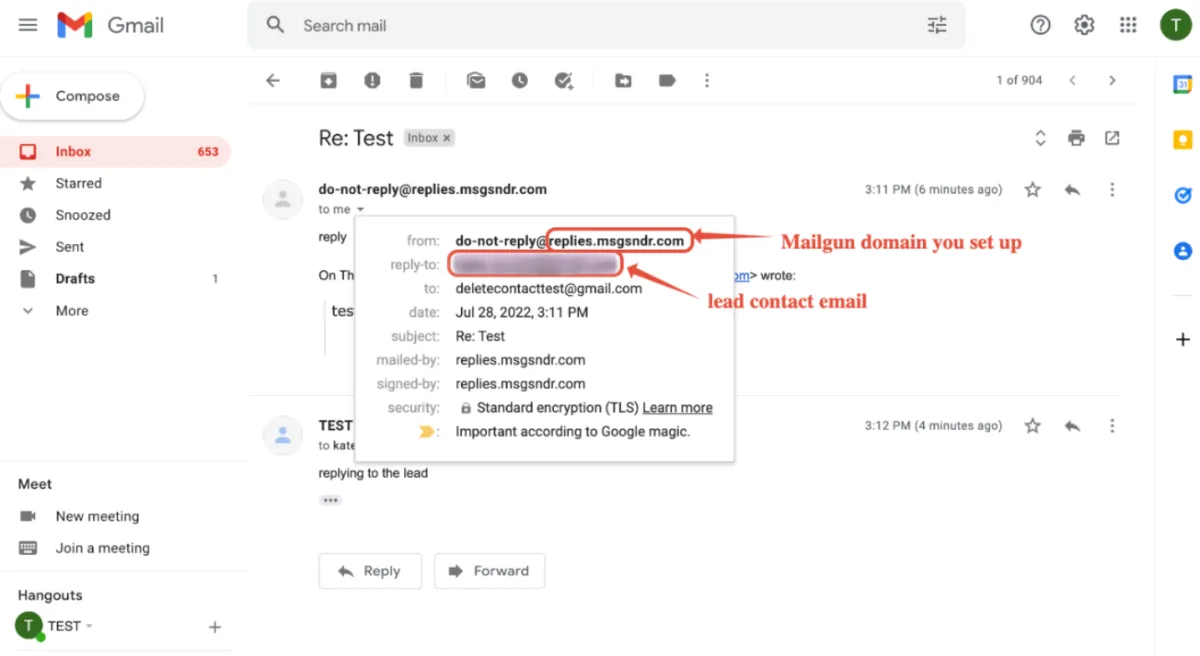Move conversation to a folder

[x=623, y=81]
